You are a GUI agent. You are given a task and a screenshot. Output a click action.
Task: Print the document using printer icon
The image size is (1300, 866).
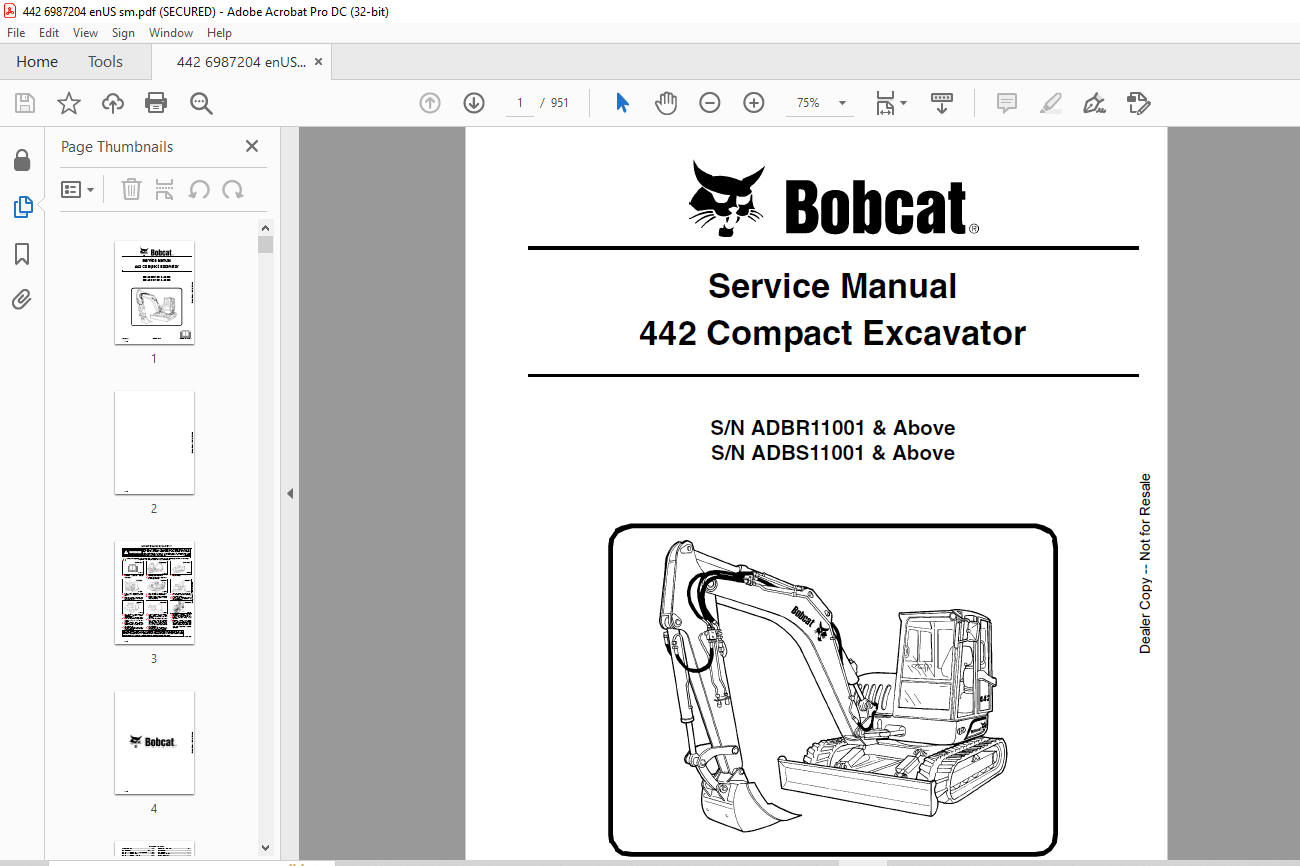click(156, 103)
